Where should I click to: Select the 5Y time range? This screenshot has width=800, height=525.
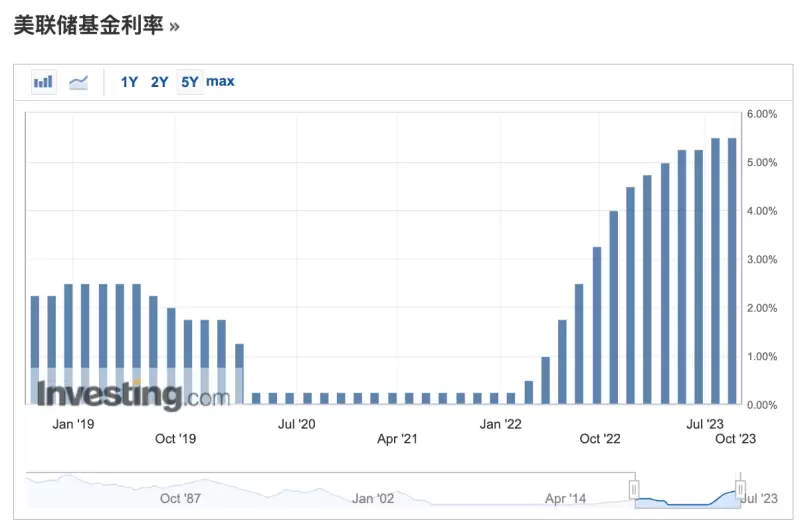(x=189, y=82)
